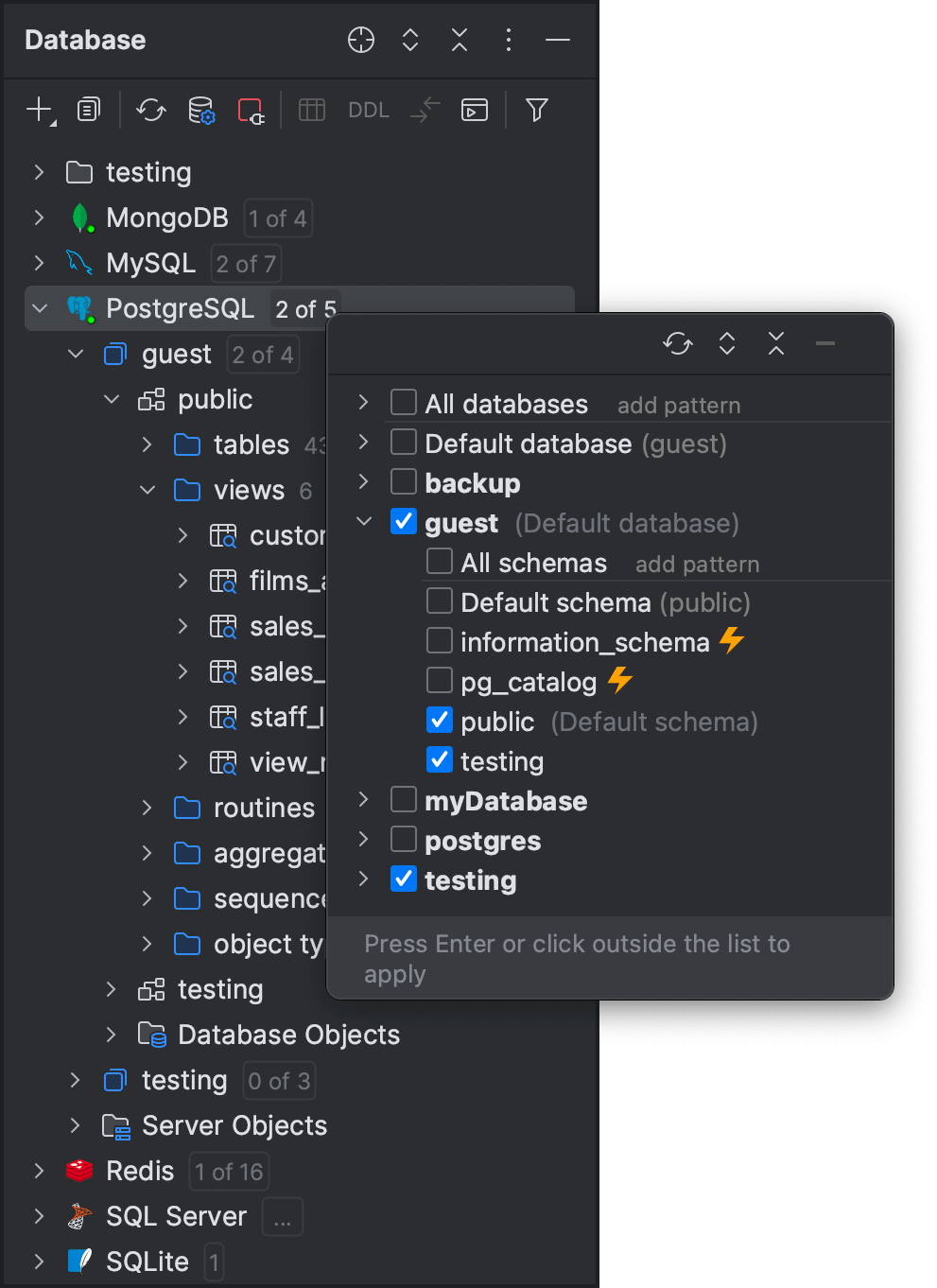Screen dimensions: 937x1288
Task: Click the SQL Server data source icon
Action: coord(80,1216)
